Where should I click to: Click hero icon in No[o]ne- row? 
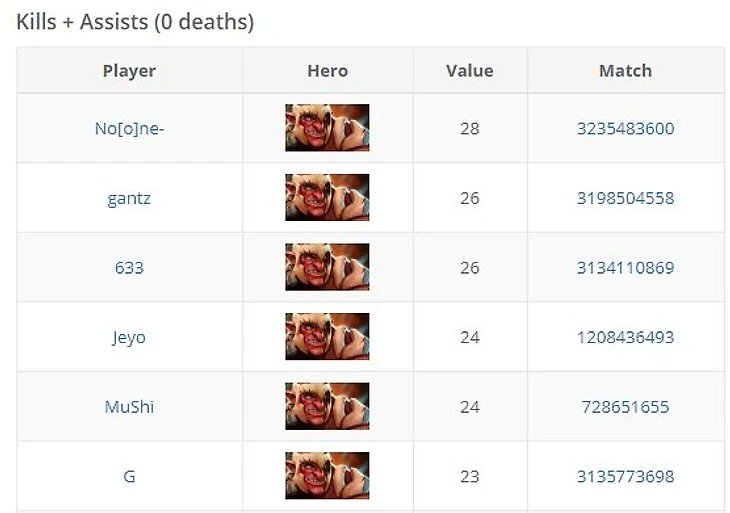pos(327,128)
